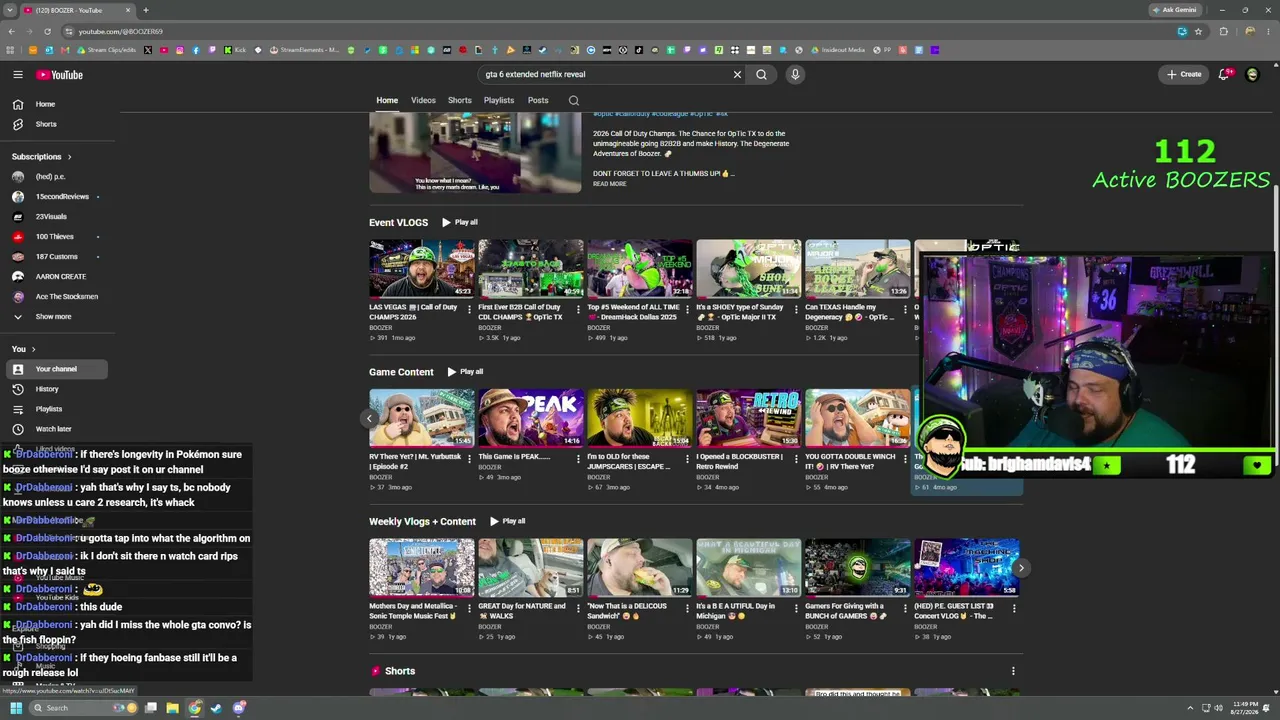Open the YouTube guide hamburger menu
Viewport: 1280px width, 720px height.
point(18,75)
